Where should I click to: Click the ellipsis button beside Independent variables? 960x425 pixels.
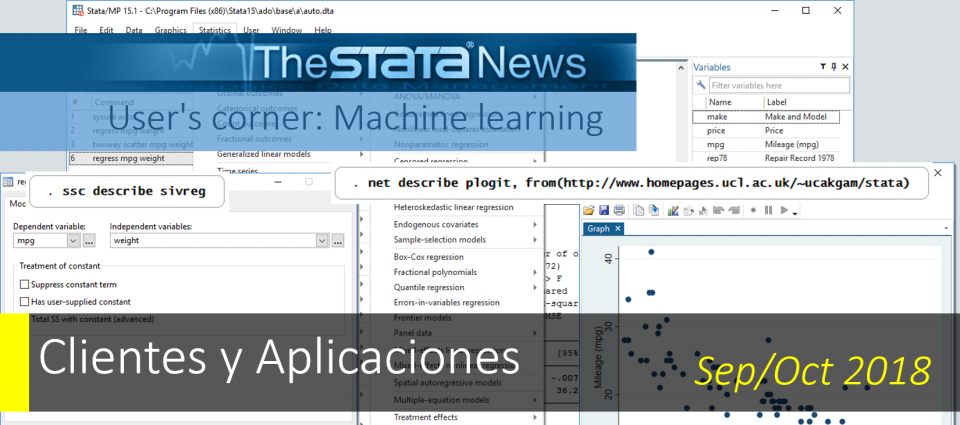(x=338, y=241)
